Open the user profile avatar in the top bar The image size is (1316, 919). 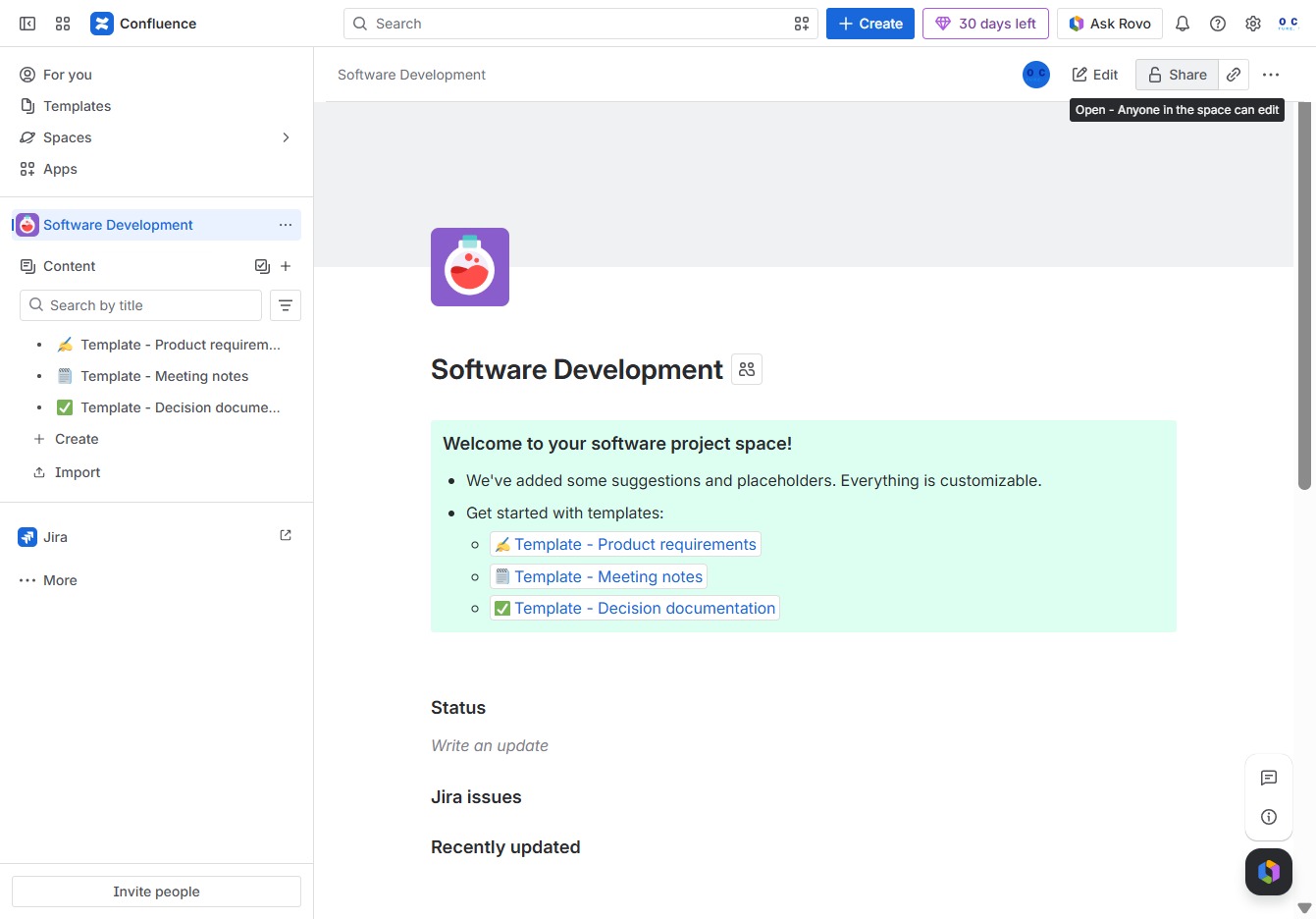click(1289, 24)
